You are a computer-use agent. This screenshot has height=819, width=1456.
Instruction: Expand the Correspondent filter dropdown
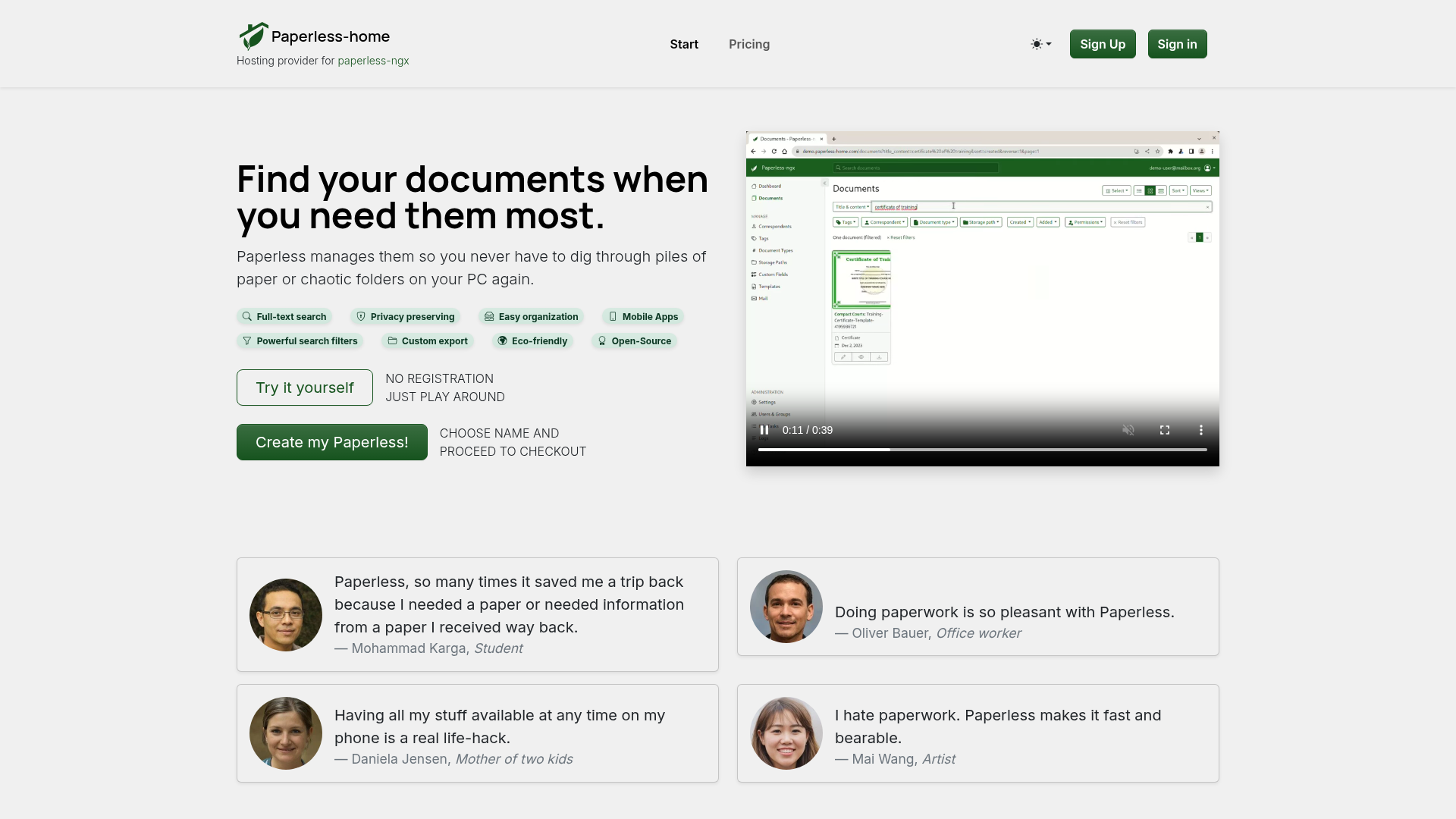(884, 222)
